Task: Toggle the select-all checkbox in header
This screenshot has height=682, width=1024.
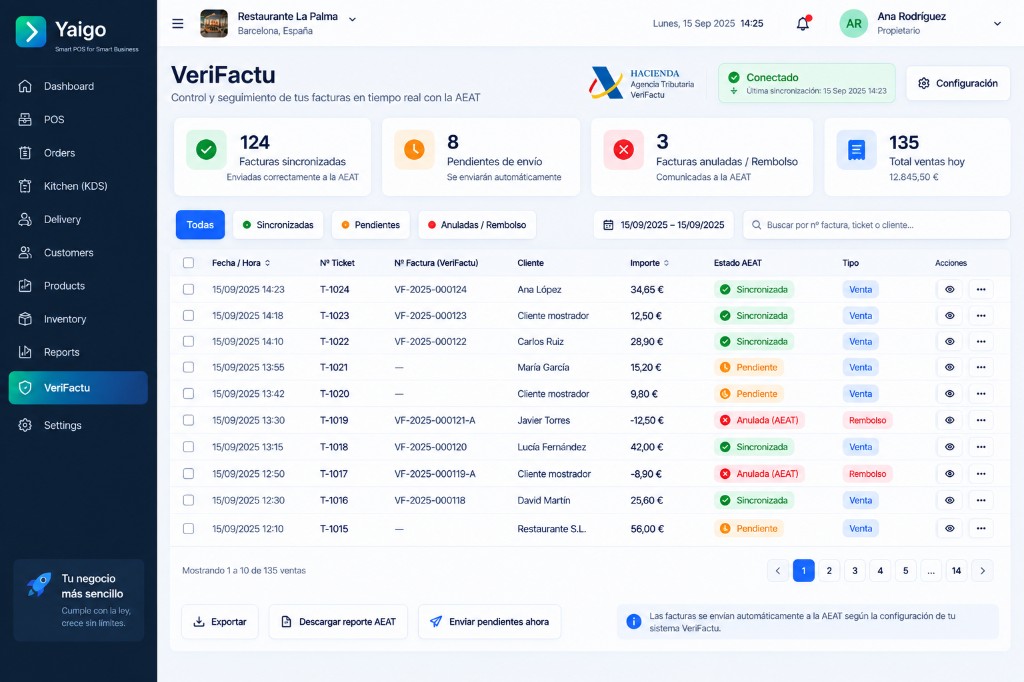Action: (189, 263)
